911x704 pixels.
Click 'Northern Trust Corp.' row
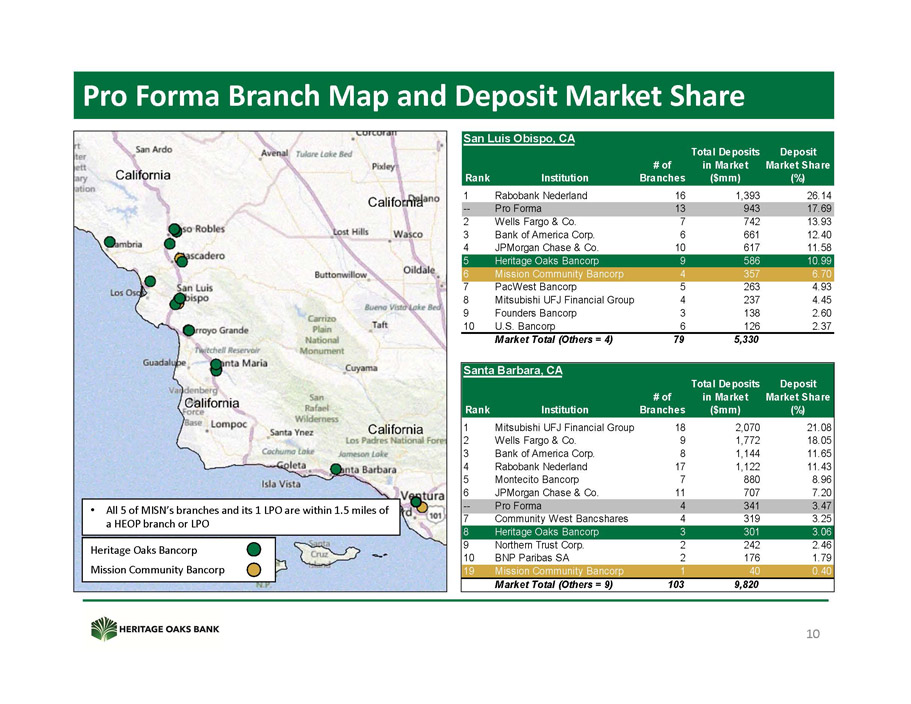click(x=647, y=545)
